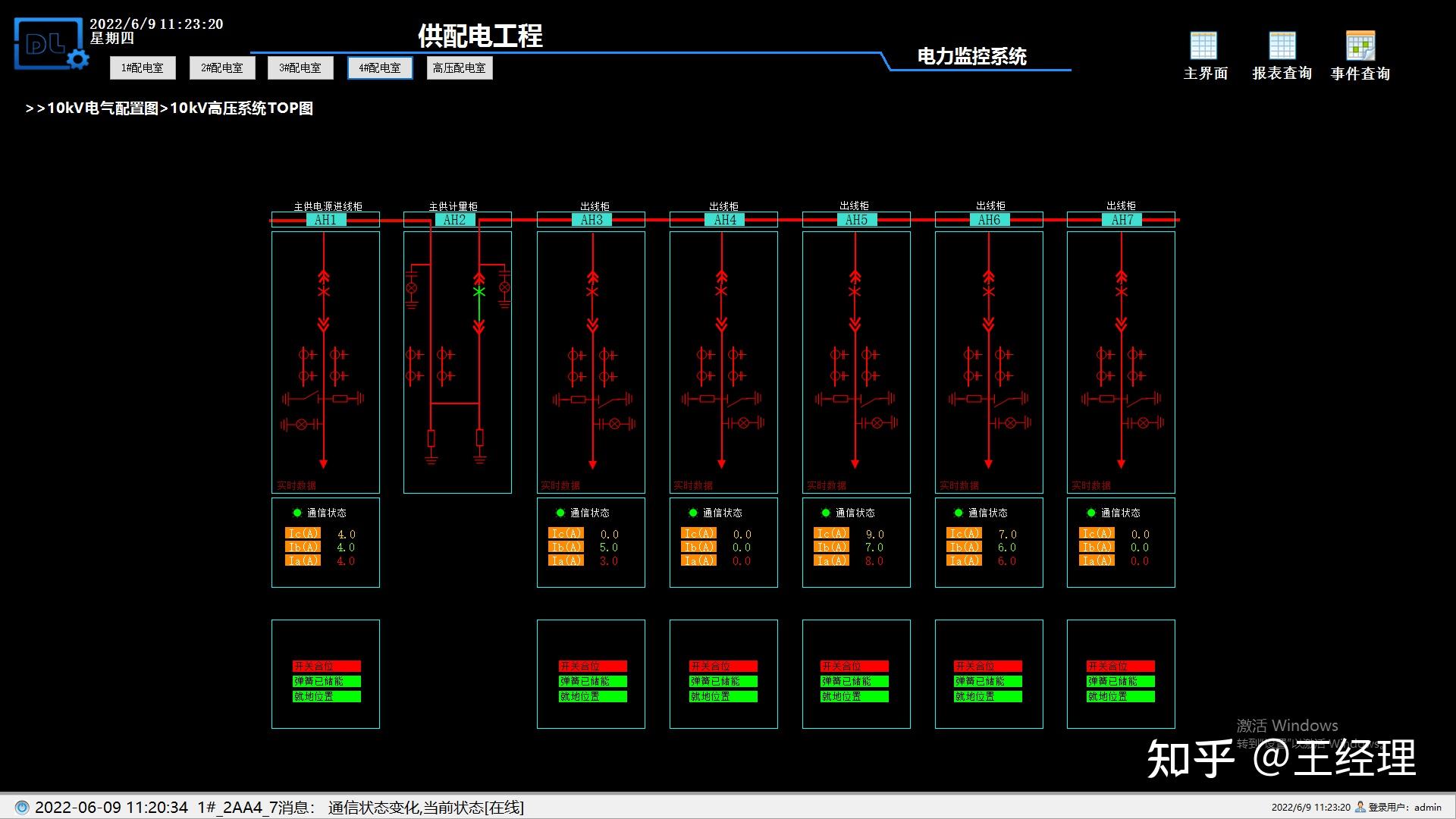Screen dimensions: 1456x819
Task: Click the AH7 cabinet label
Action: [x=1122, y=220]
